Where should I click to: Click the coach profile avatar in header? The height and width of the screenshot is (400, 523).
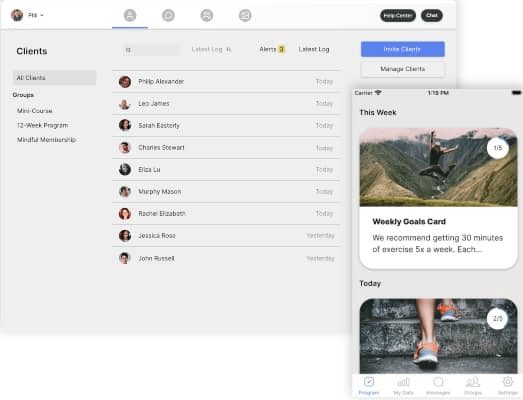pyautogui.click(x=17, y=15)
